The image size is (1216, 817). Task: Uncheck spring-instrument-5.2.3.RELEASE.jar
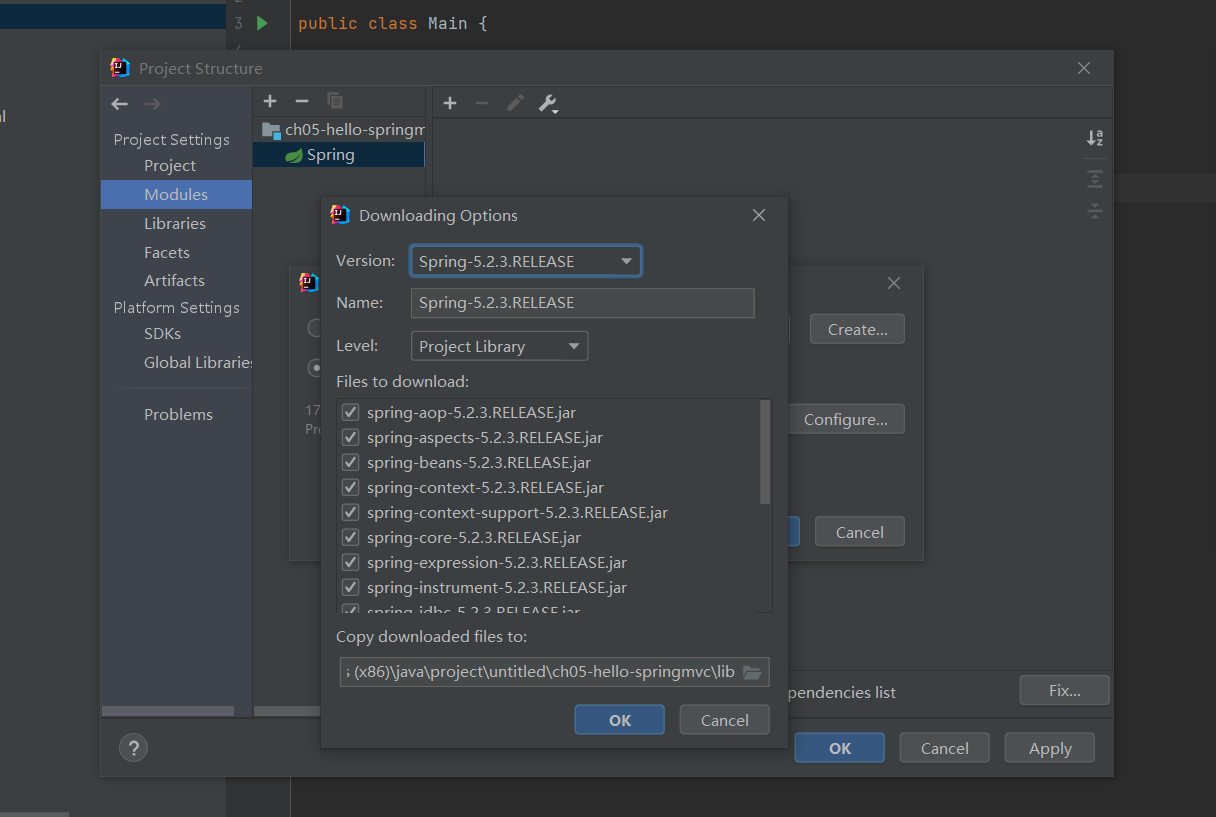tap(350, 587)
